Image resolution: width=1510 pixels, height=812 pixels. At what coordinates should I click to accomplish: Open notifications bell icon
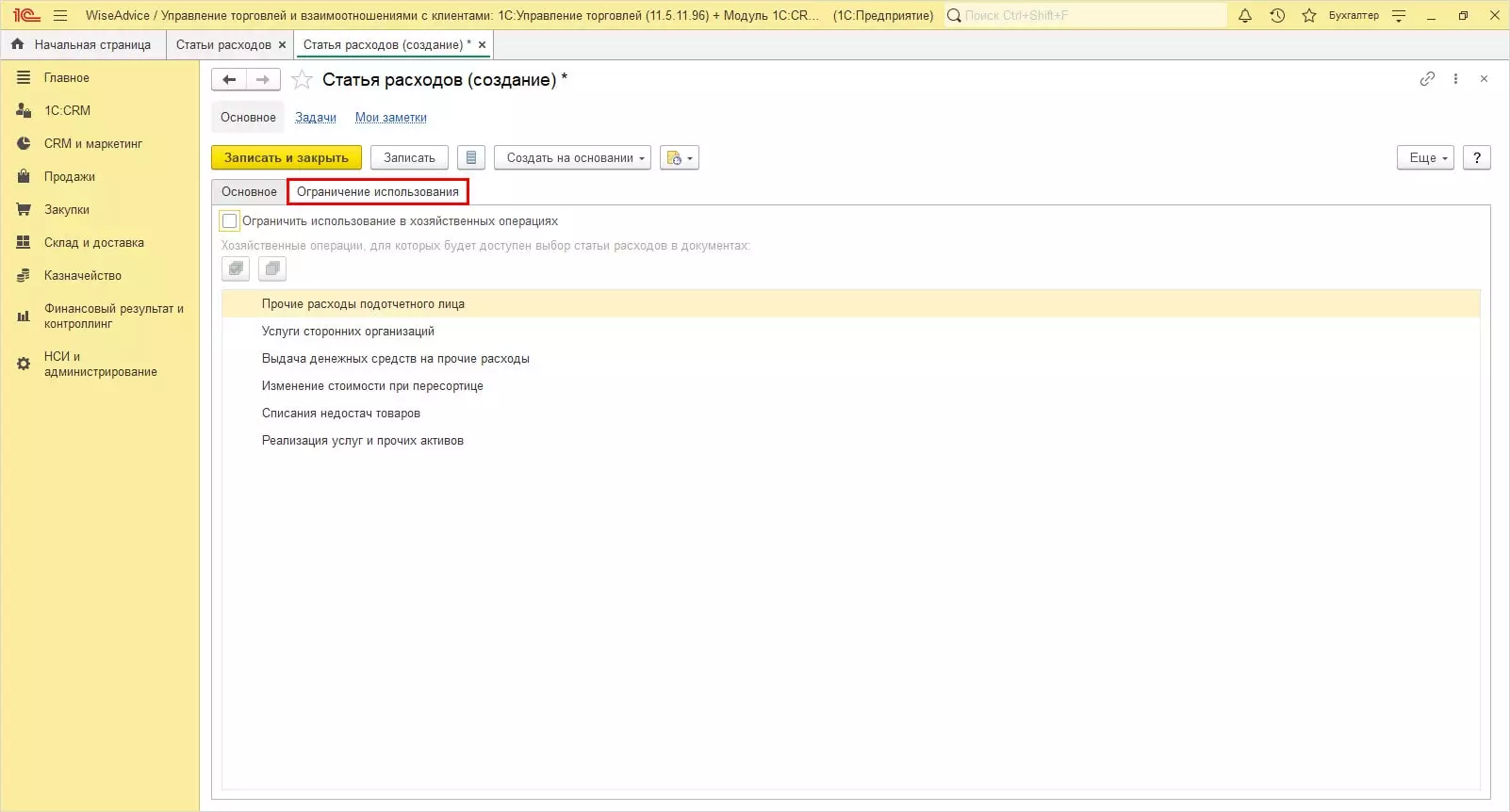(x=1245, y=15)
